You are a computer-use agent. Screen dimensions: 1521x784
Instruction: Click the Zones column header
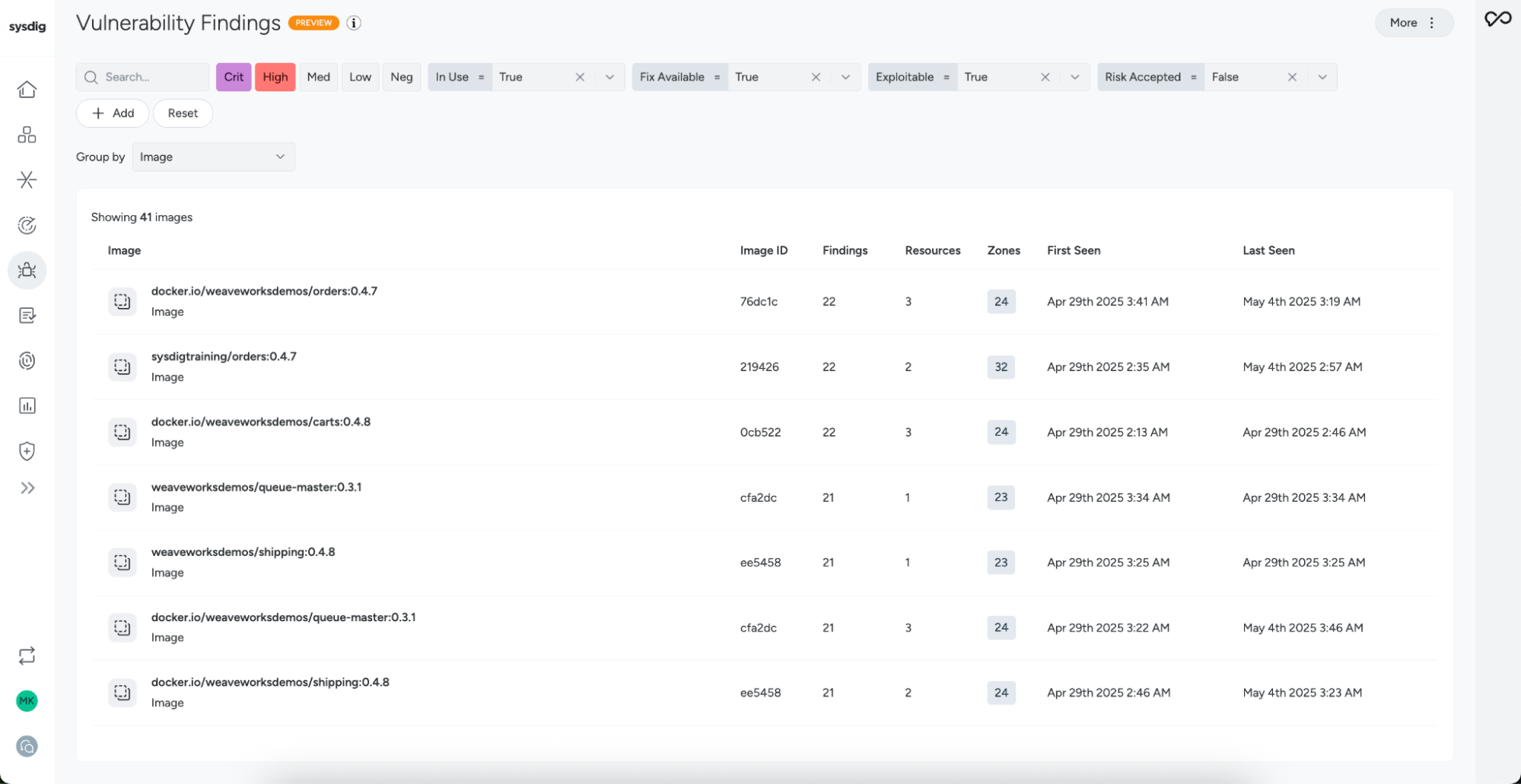[x=1004, y=251]
